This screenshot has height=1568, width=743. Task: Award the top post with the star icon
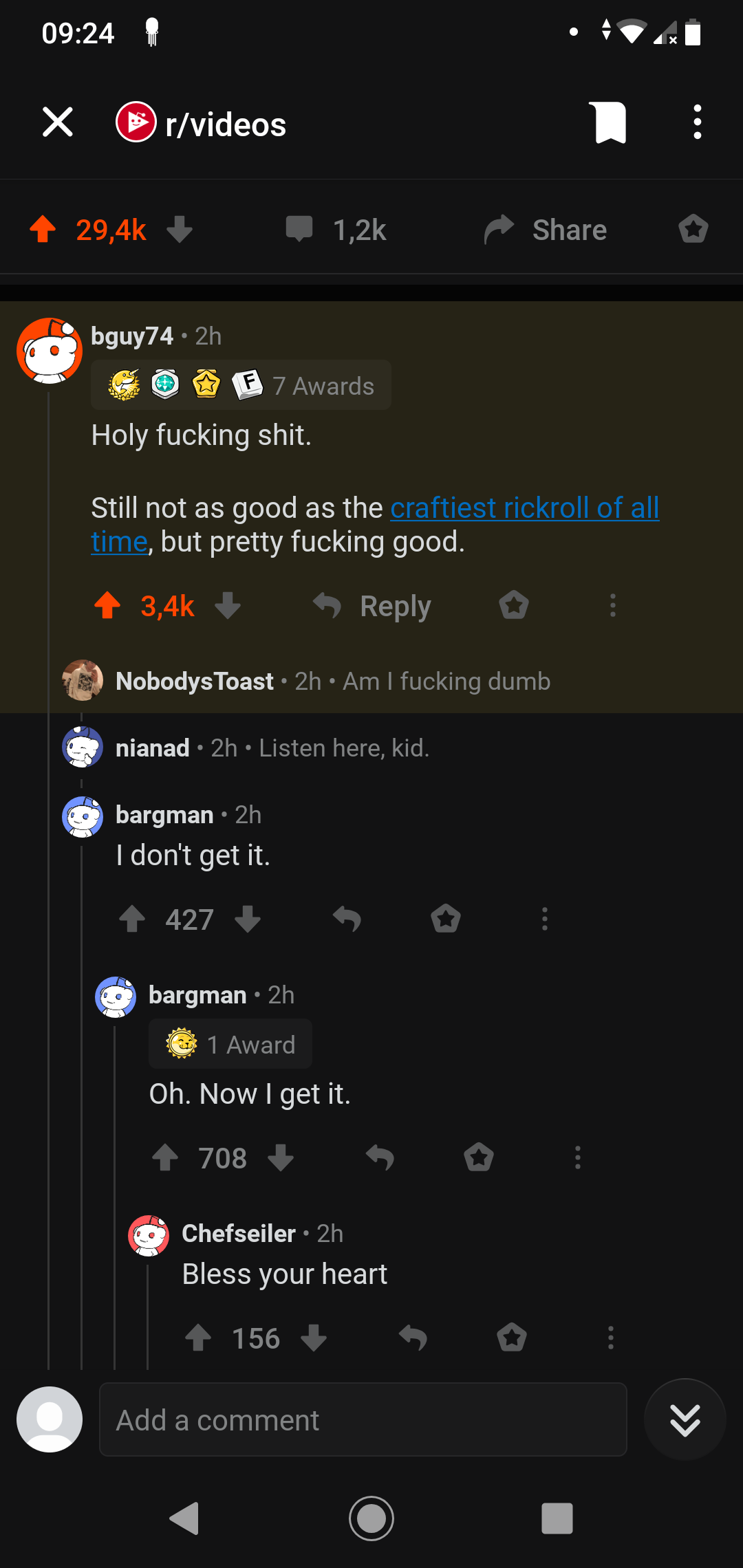pyautogui.click(x=693, y=229)
